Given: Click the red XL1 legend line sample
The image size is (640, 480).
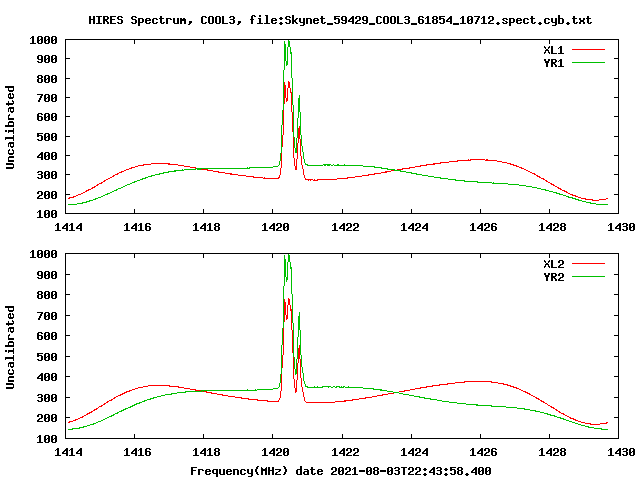Looking at the screenshot, I should (588, 50).
